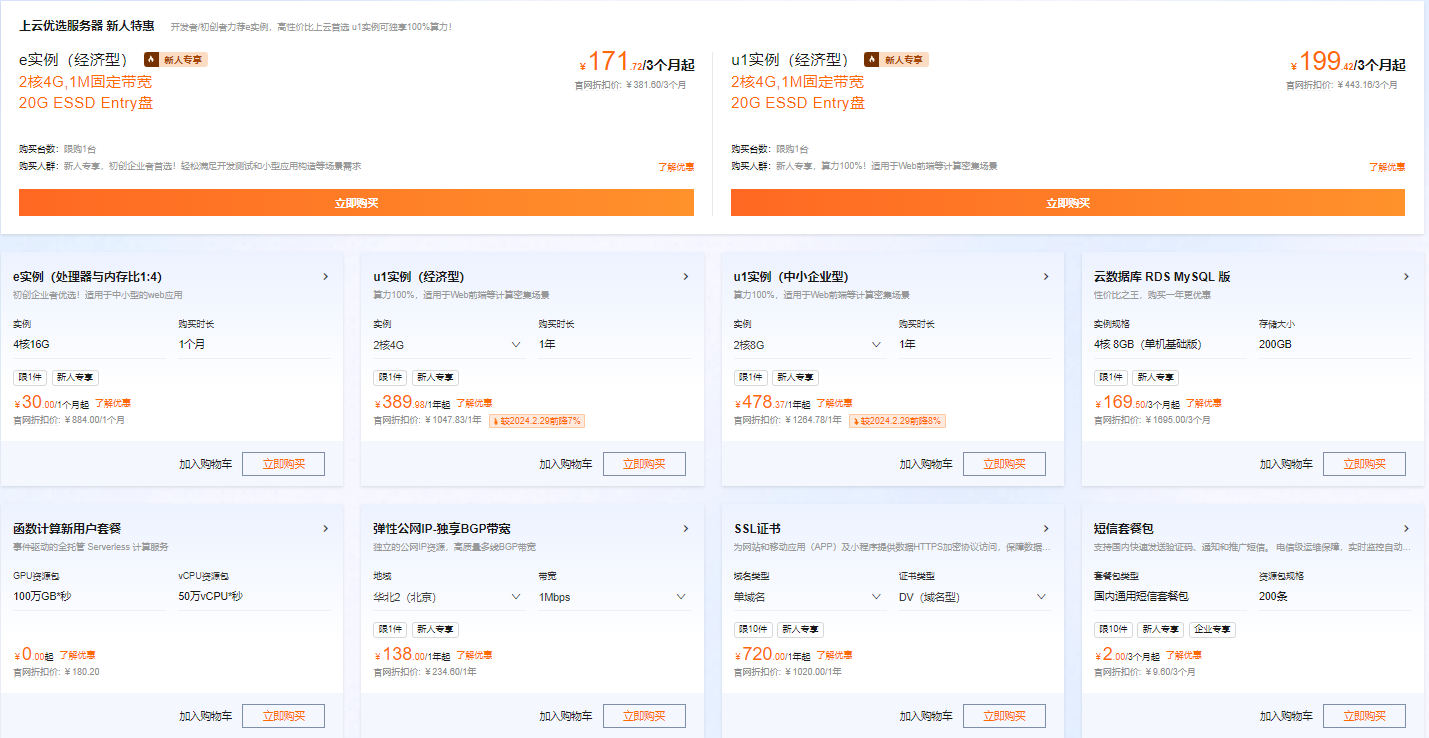Image resolution: width=1429 pixels, height=738 pixels.
Task: Buy now the 云数据库 RDS MySQL card
Action: click(x=1364, y=464)
